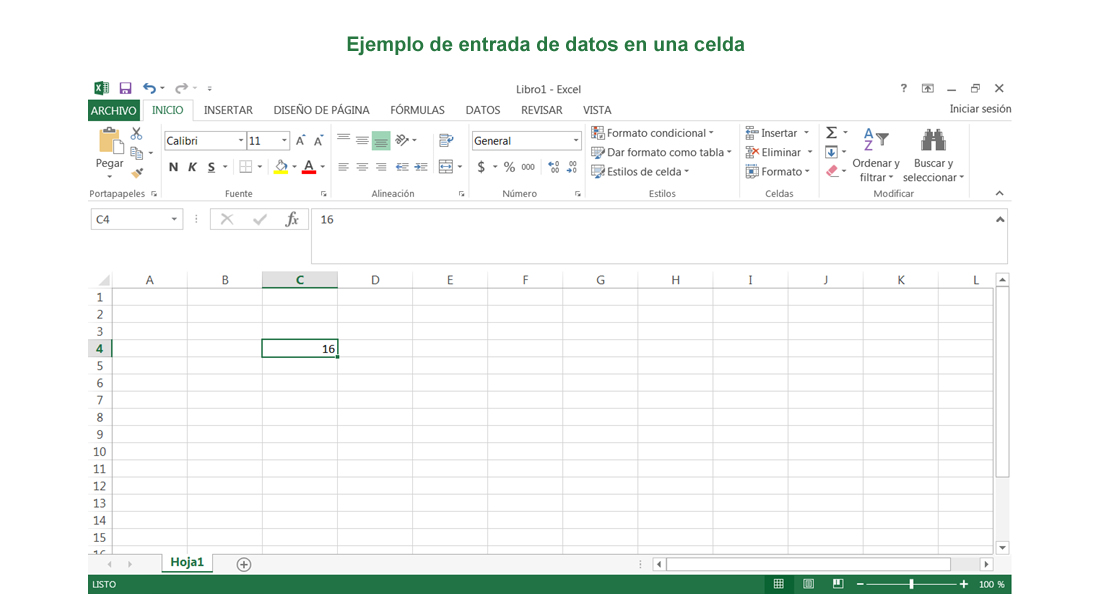Align cell text to the left
The width and height of the screenshot is (1100, 602).
pos(343,167)
